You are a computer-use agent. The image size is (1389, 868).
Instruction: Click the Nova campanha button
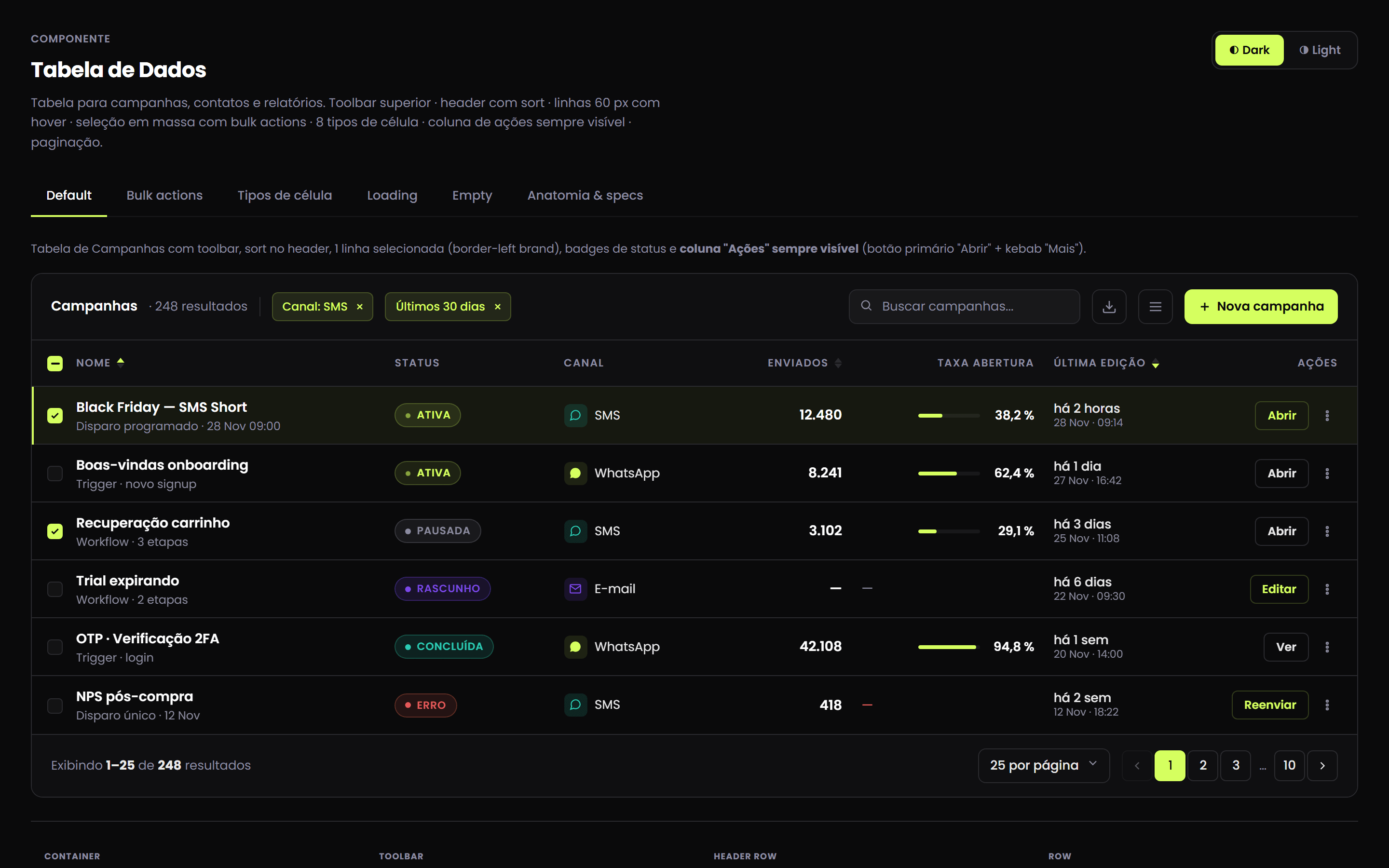point(1261,307)
